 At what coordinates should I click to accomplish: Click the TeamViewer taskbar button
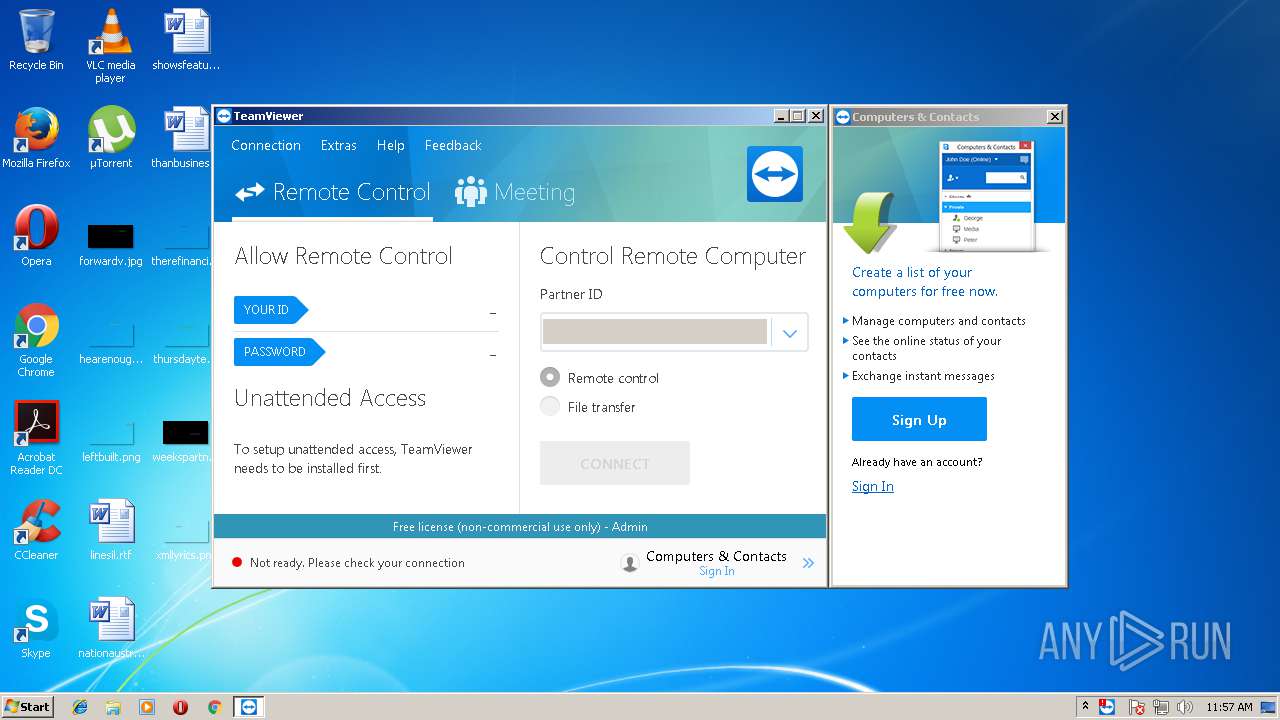(249, 707)
